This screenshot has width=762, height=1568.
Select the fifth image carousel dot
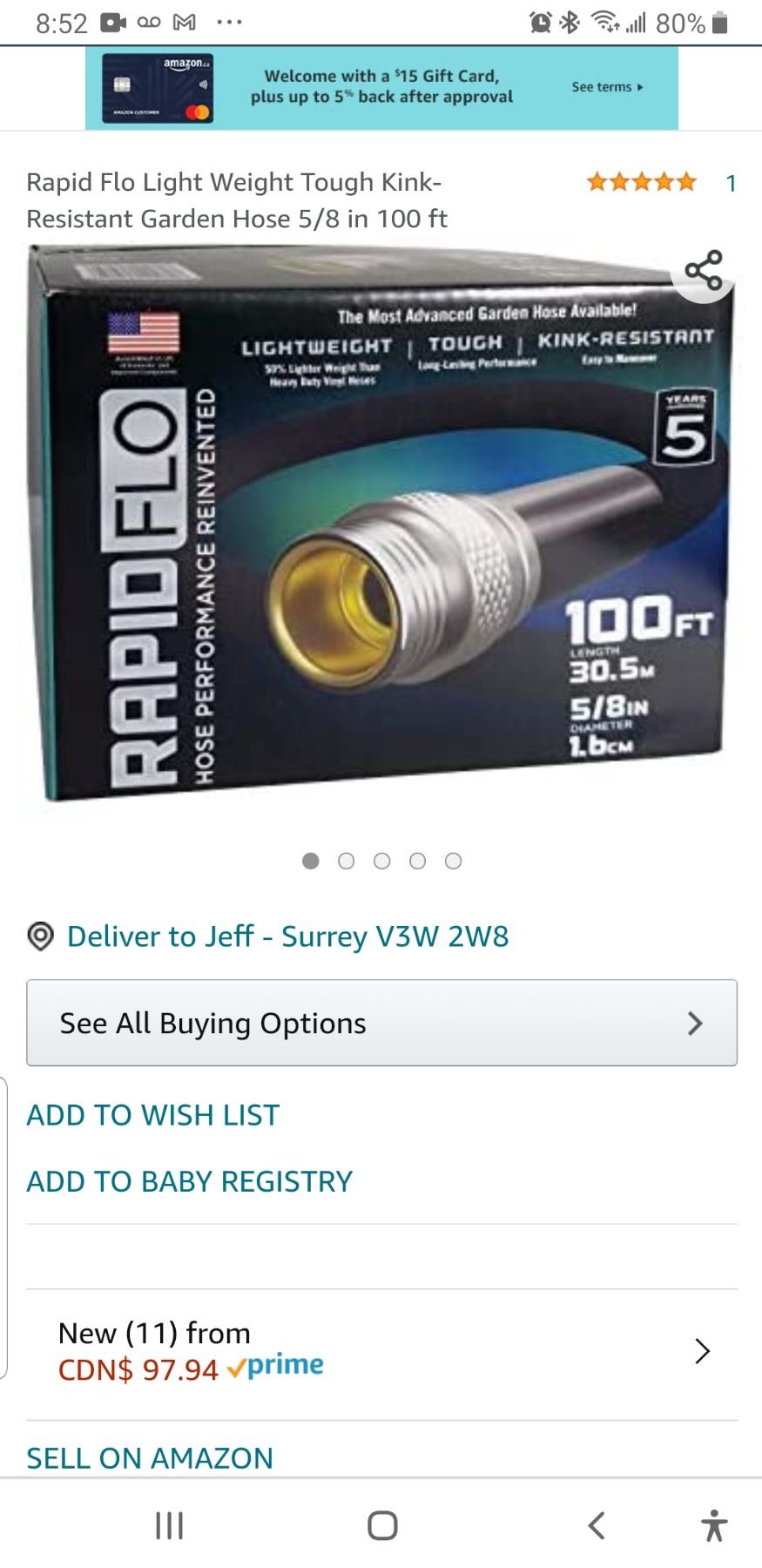coord(453,861)
